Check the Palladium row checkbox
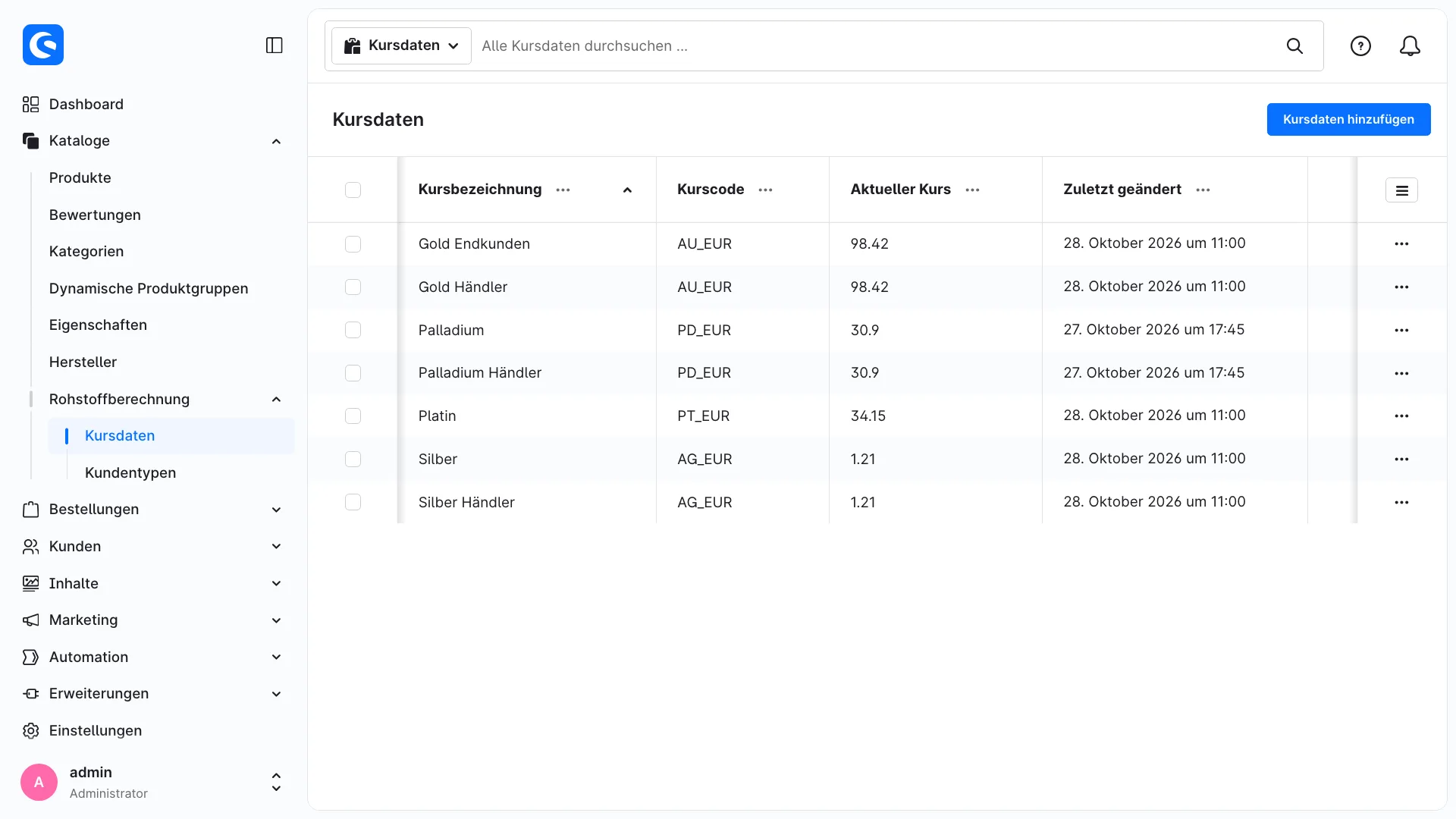1456x819 pixels. 353,330
